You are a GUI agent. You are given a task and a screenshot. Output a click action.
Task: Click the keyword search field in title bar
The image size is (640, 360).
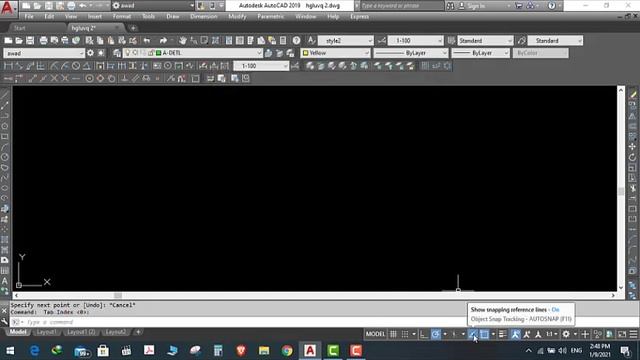pos(402,6)
